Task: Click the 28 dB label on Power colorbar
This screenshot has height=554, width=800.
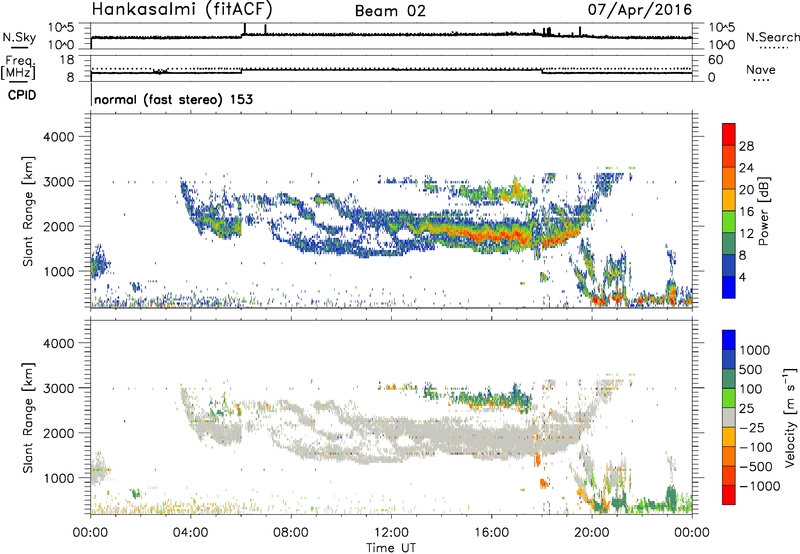Action: click(746, 146)
